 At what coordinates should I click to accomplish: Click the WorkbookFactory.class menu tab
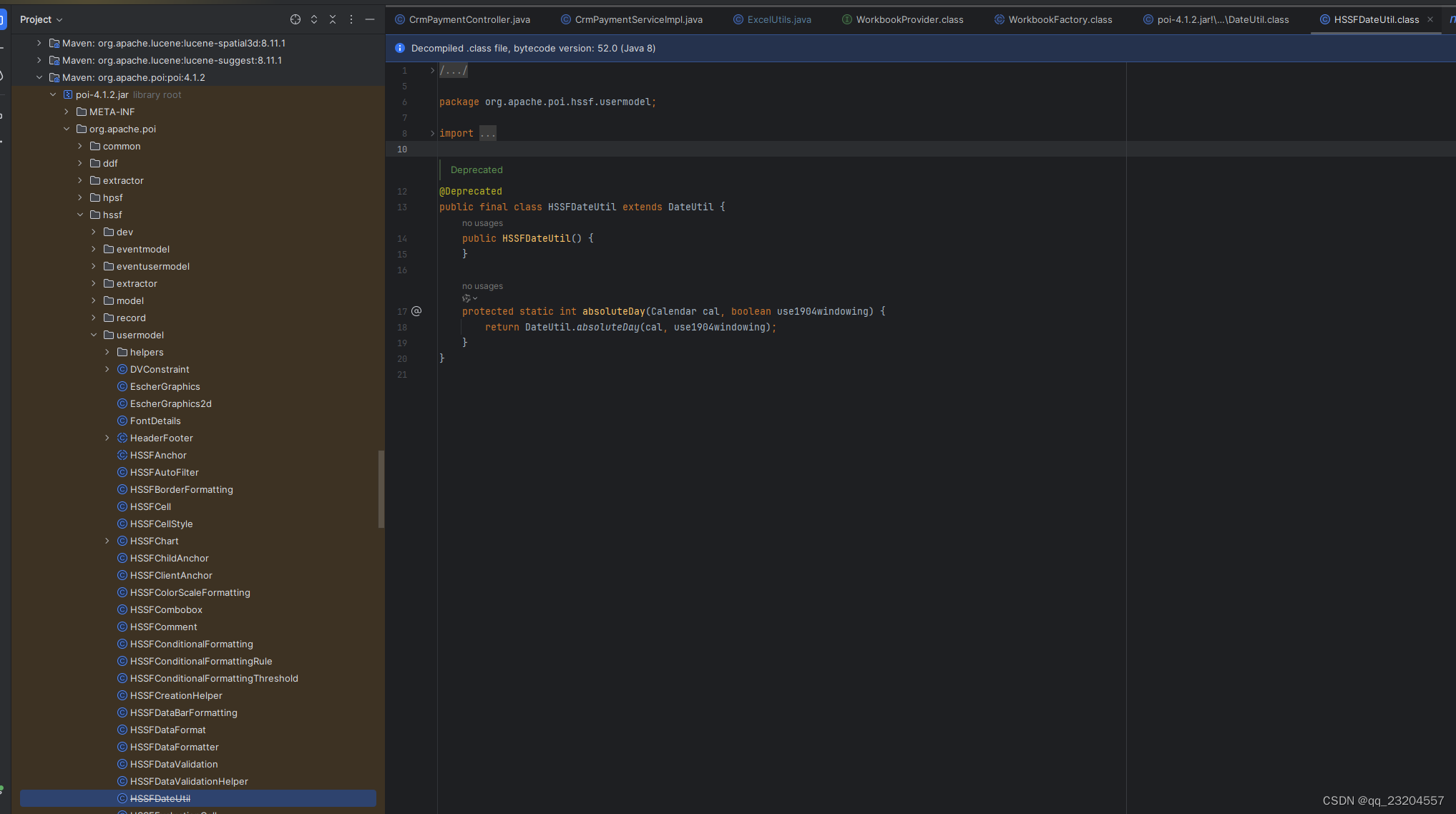(1055, 18)
